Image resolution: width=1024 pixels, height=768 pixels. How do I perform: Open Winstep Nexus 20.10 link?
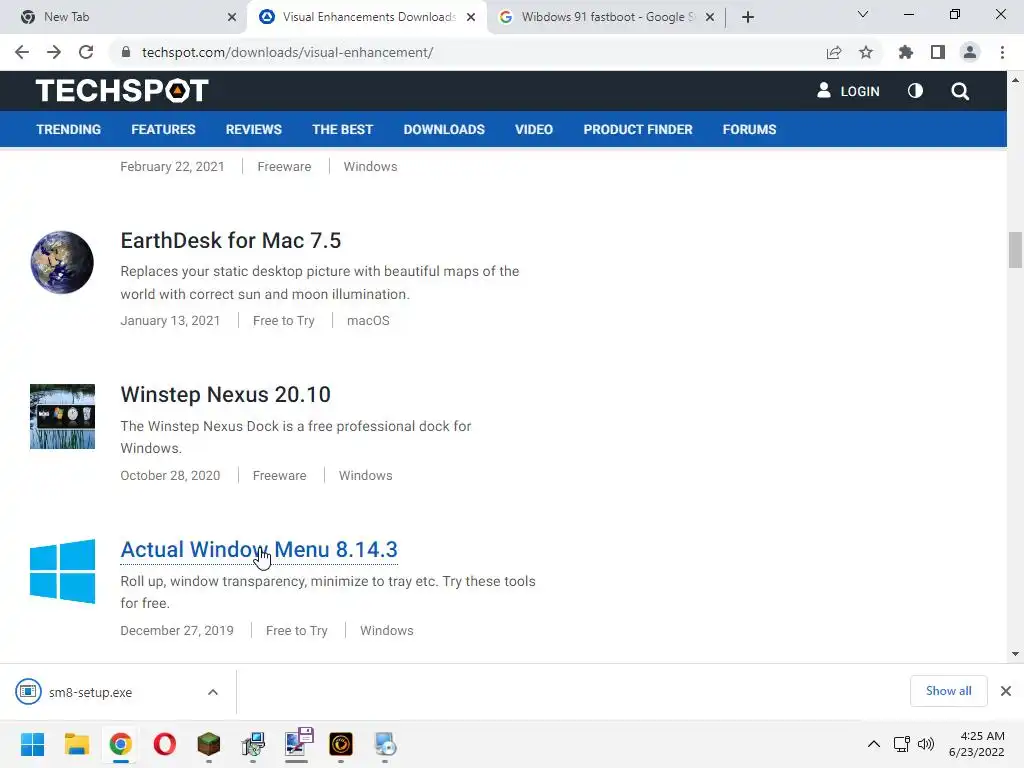click(225, 394)
